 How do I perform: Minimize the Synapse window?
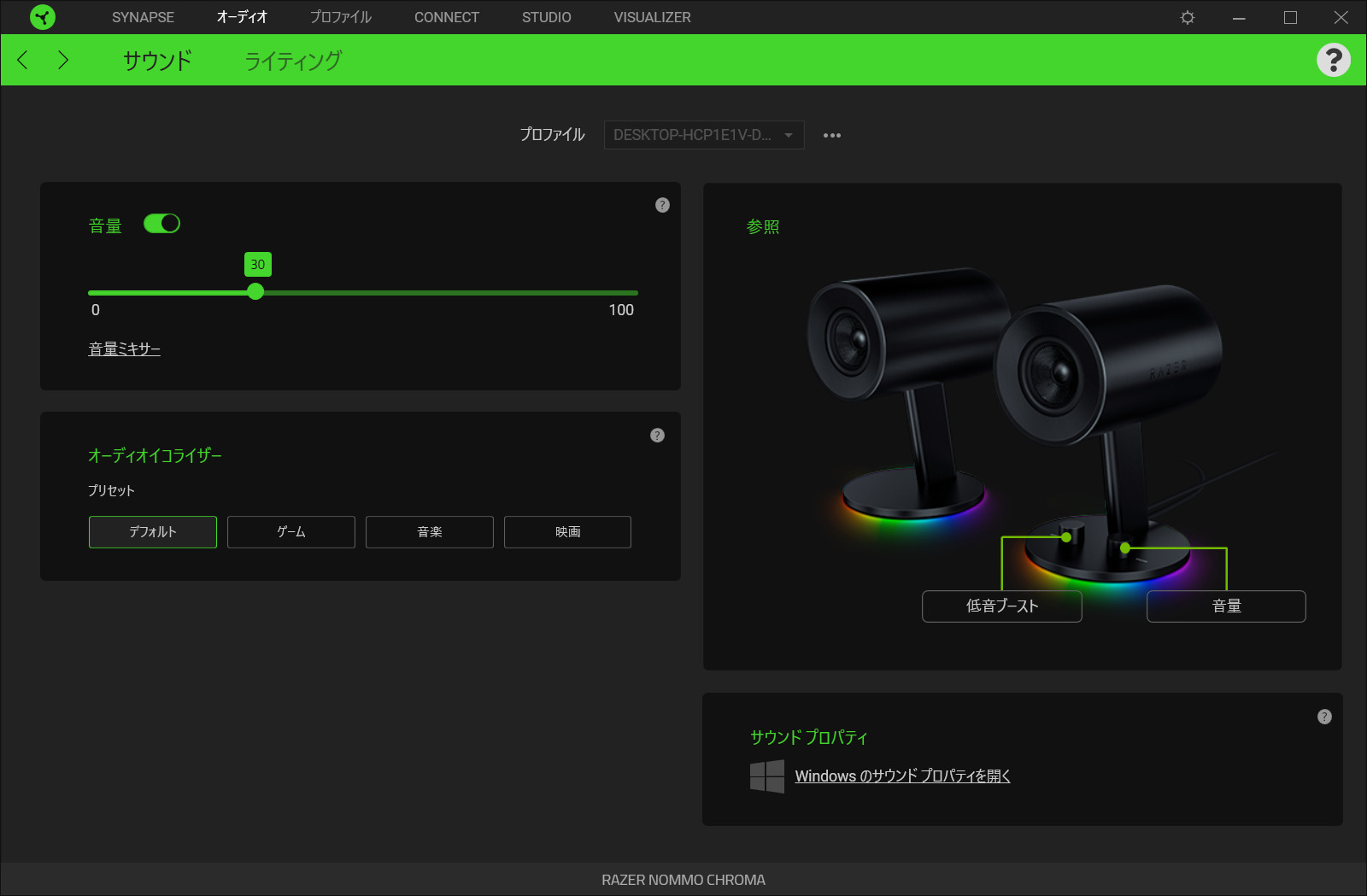point(1239,17)
